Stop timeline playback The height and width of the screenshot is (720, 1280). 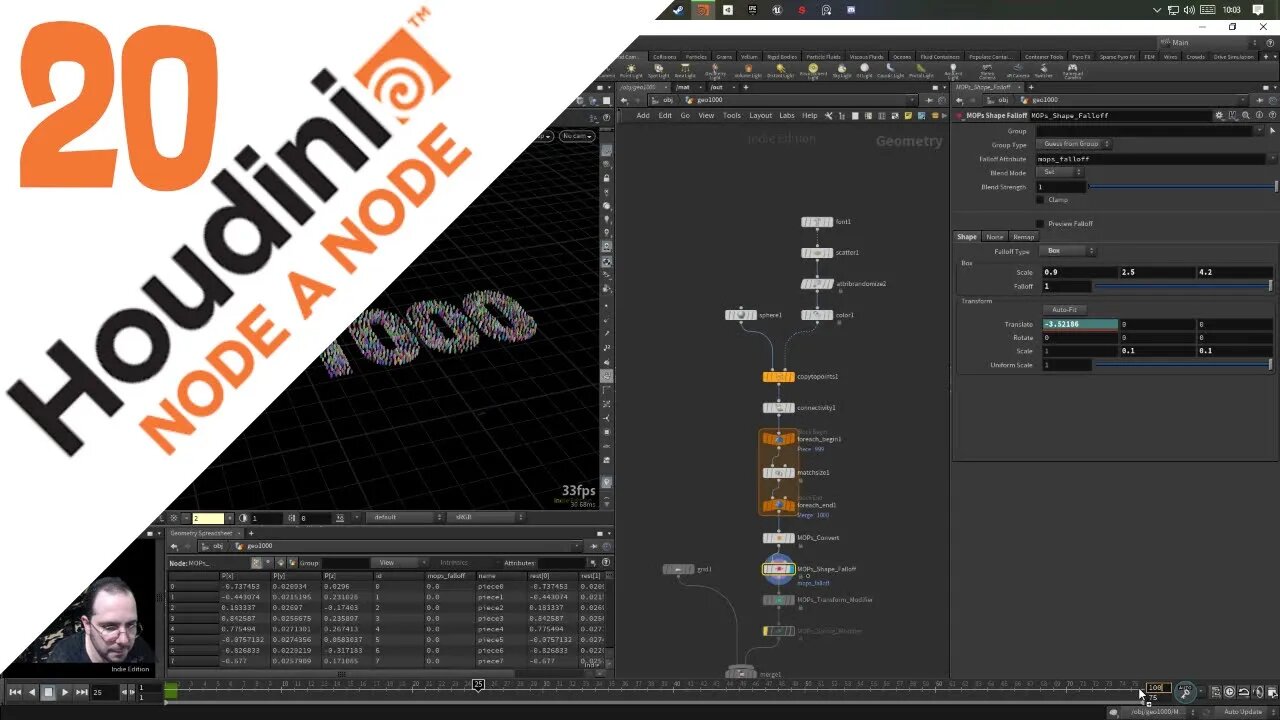point(48,692)
